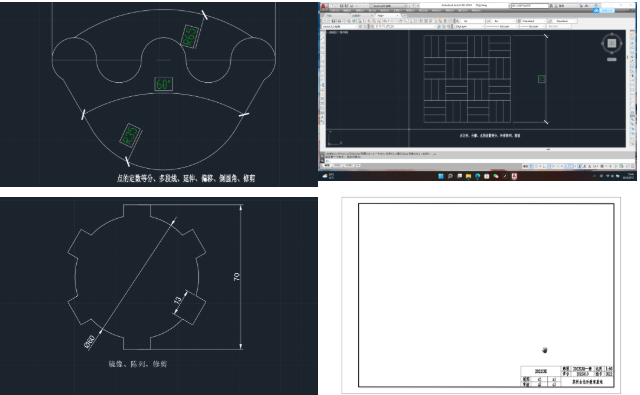The width and height of the screenshot is (640, 395).
Task: Open the Windows Start menu
Action: (x=440, y=176)
